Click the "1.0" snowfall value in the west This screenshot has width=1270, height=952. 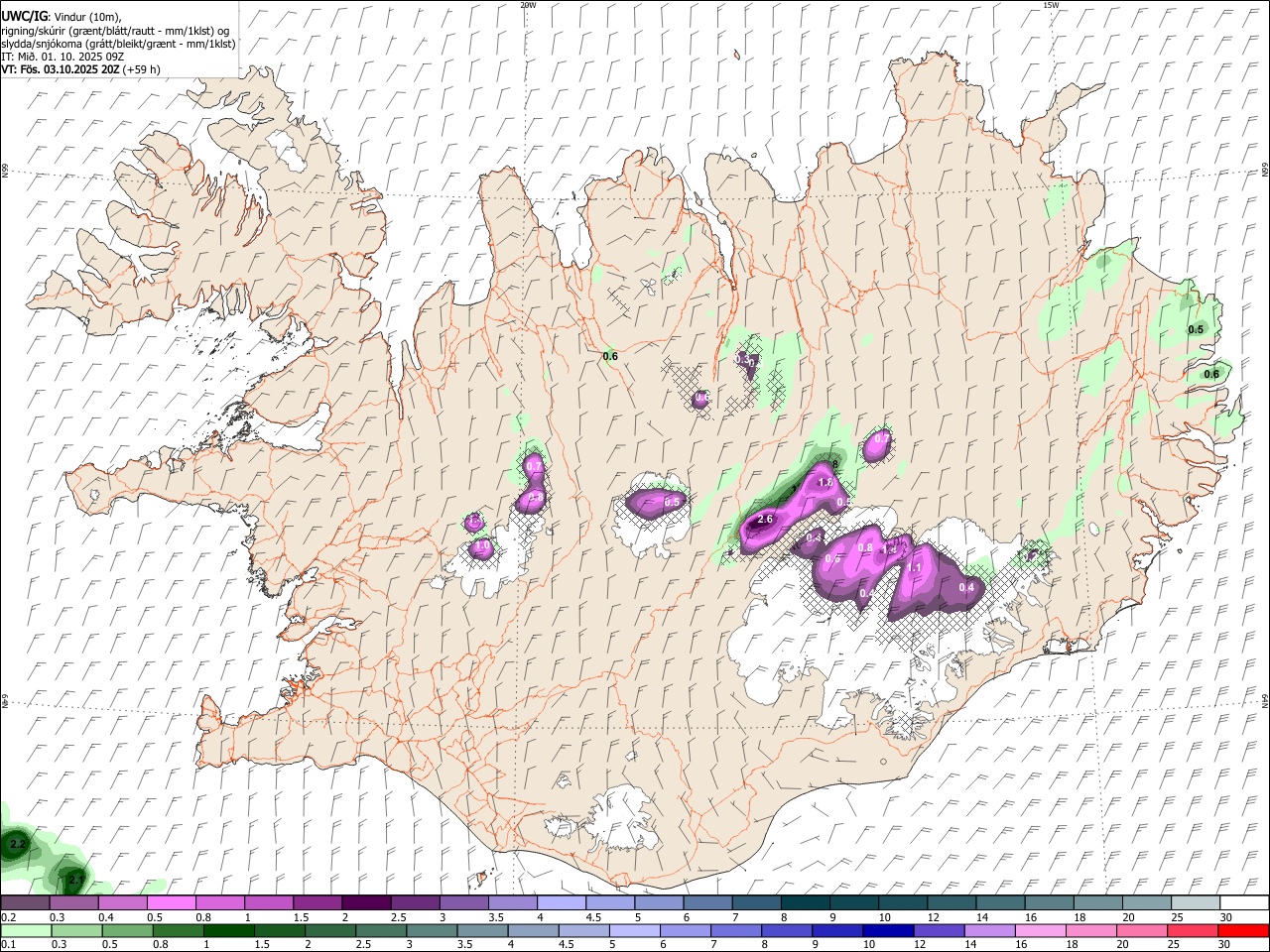coord(483,545)
